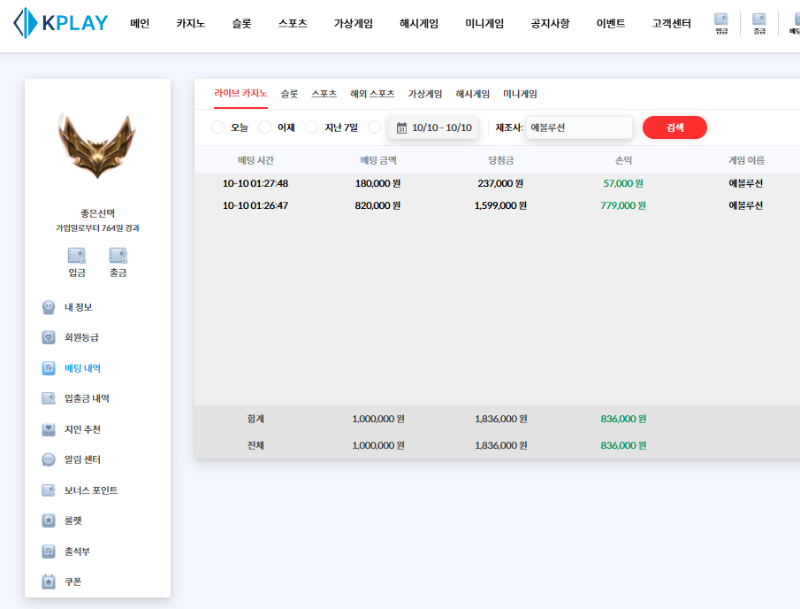Open the 10/10 - 10/10 date range picker
This screenshot has width=800, height=609.
pos(434,128)
